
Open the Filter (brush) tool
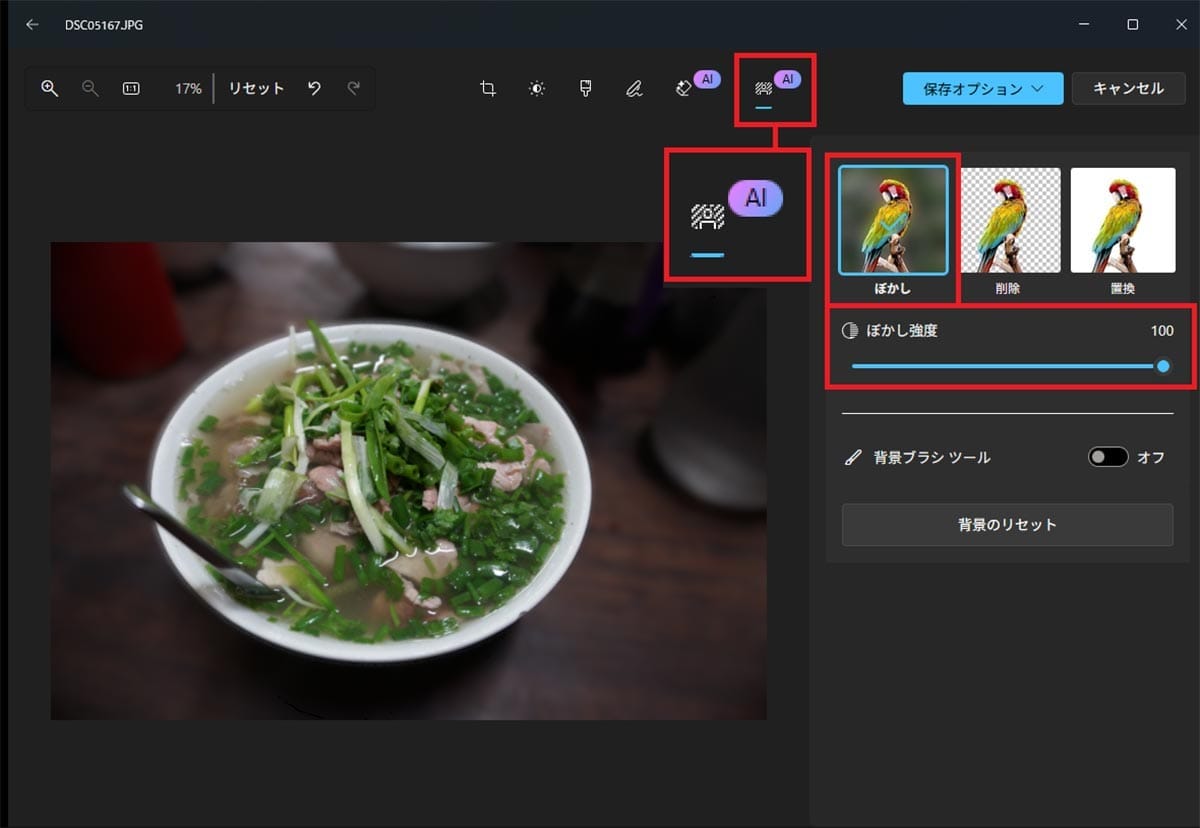pyautogui.click(x=585, y=88)
